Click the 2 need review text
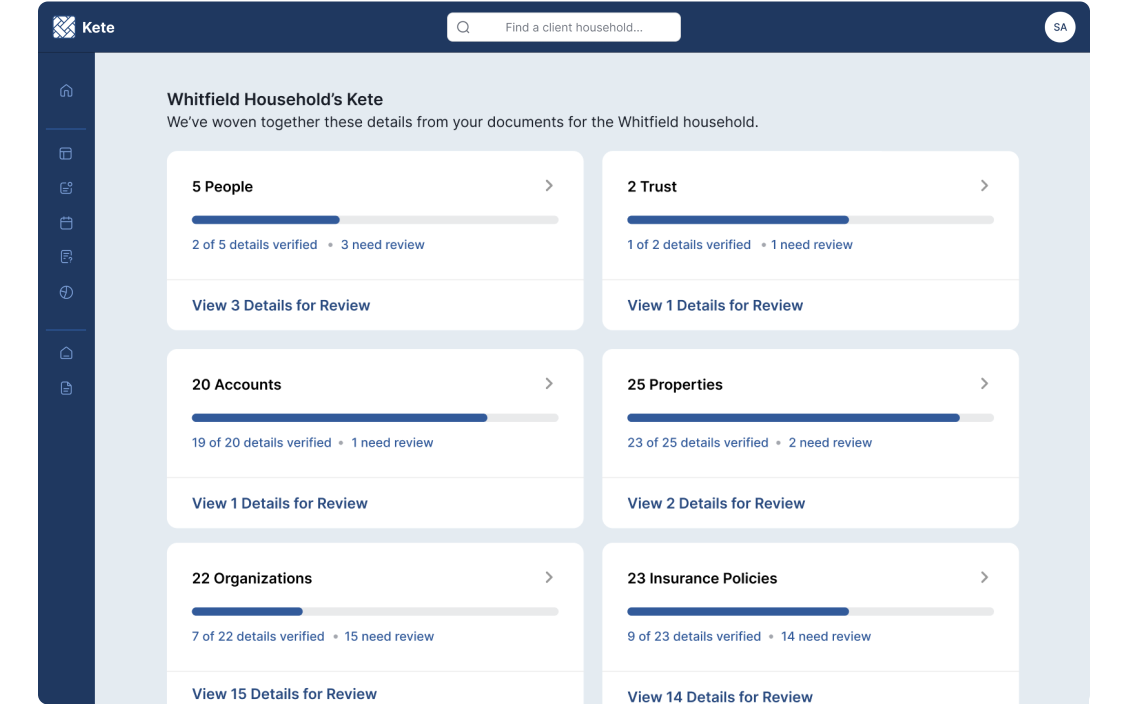Viewport: 1128px width, 704px height. [x=830, y=442]
